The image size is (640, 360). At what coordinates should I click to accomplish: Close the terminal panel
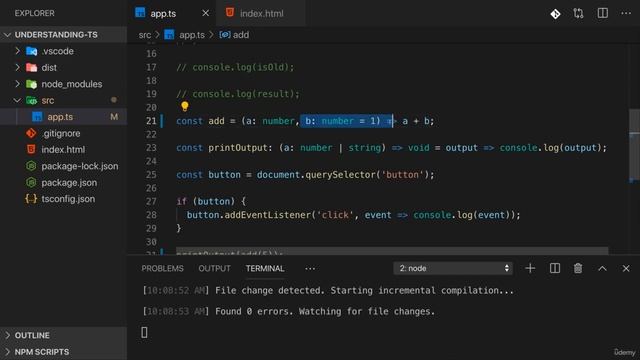point(626,269)
